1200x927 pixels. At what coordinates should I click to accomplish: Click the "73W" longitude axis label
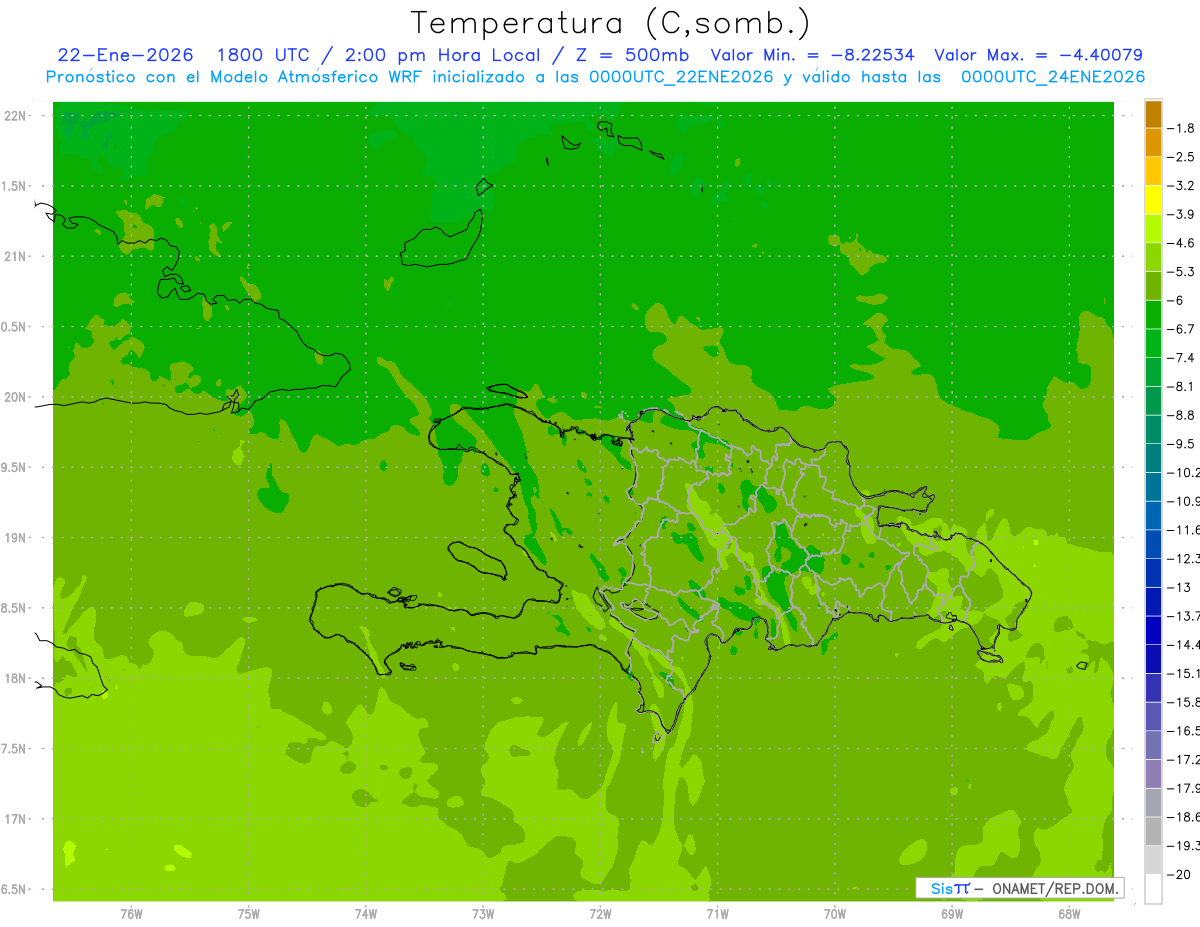483,913
